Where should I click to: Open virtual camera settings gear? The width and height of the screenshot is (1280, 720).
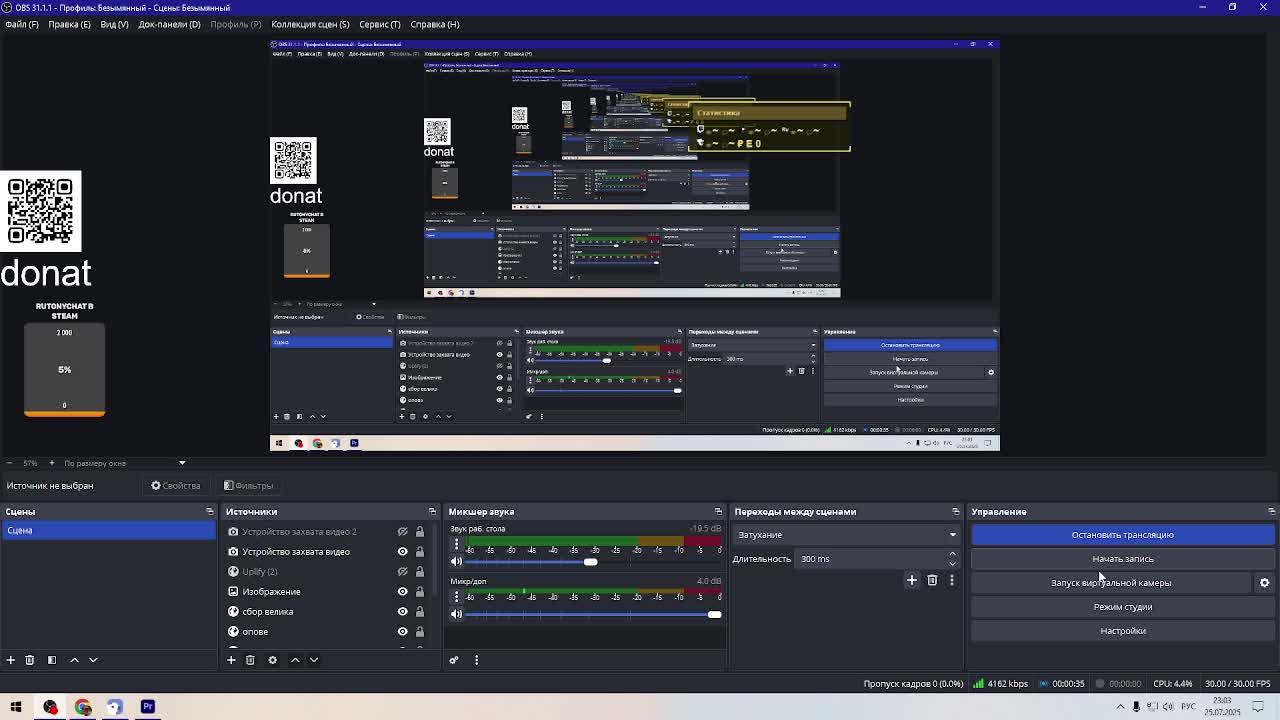(x=1264, y=583)
